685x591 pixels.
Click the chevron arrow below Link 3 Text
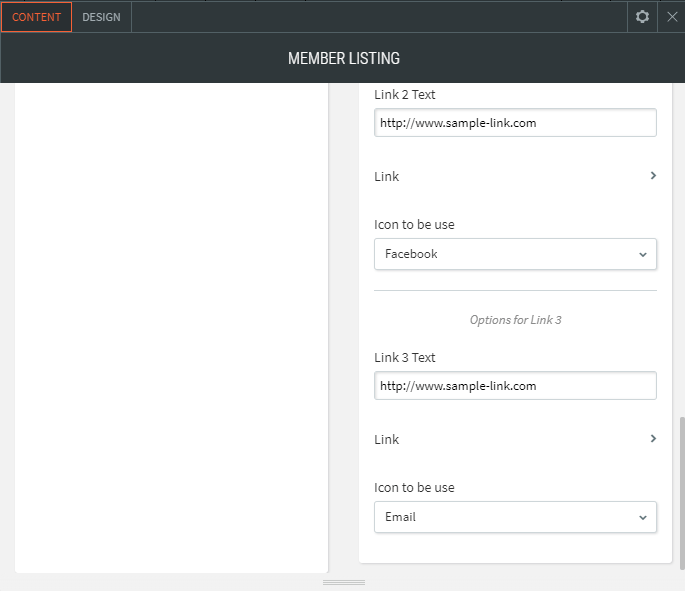pos(653,439)
